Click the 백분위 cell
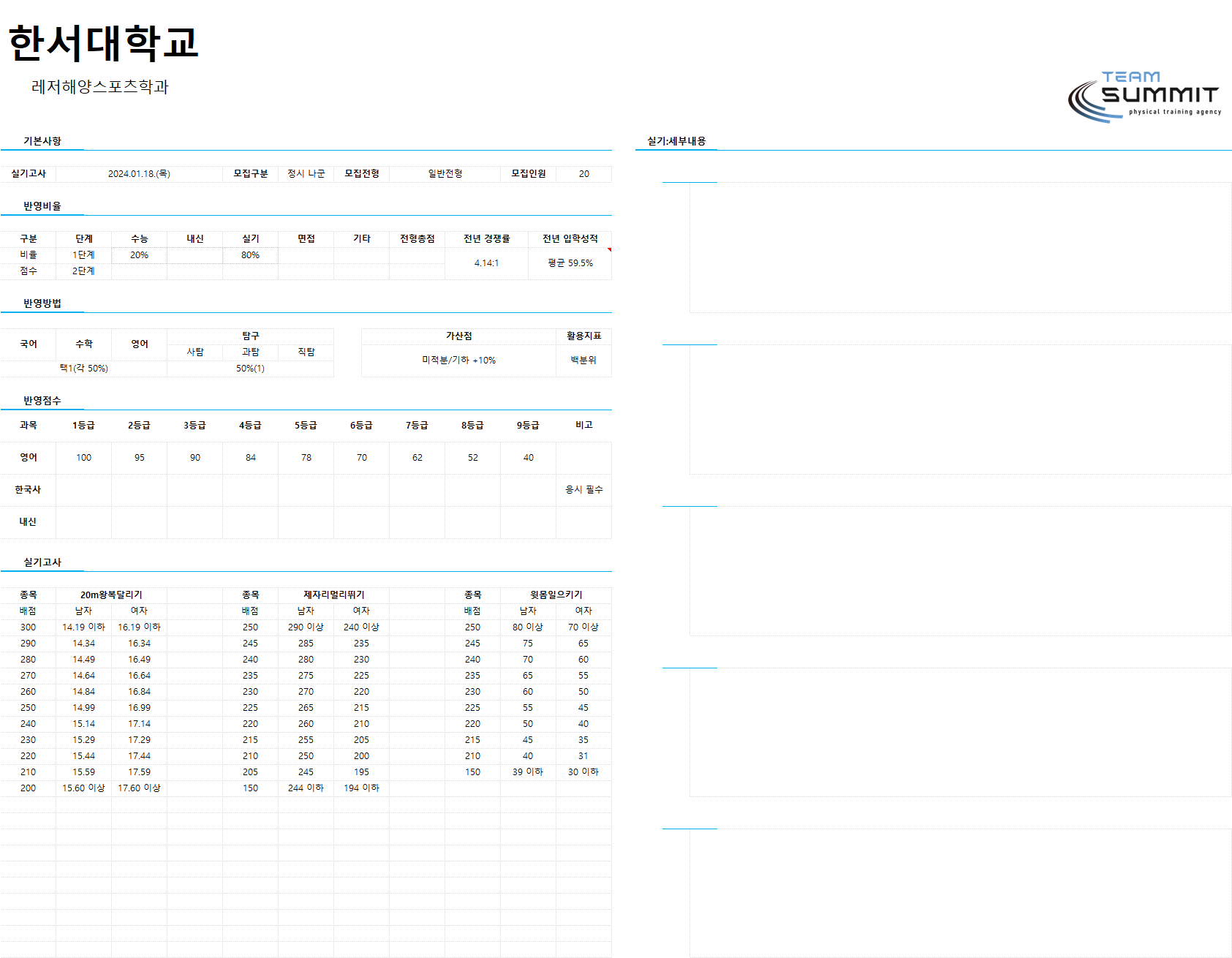 [x=583, y=360]
